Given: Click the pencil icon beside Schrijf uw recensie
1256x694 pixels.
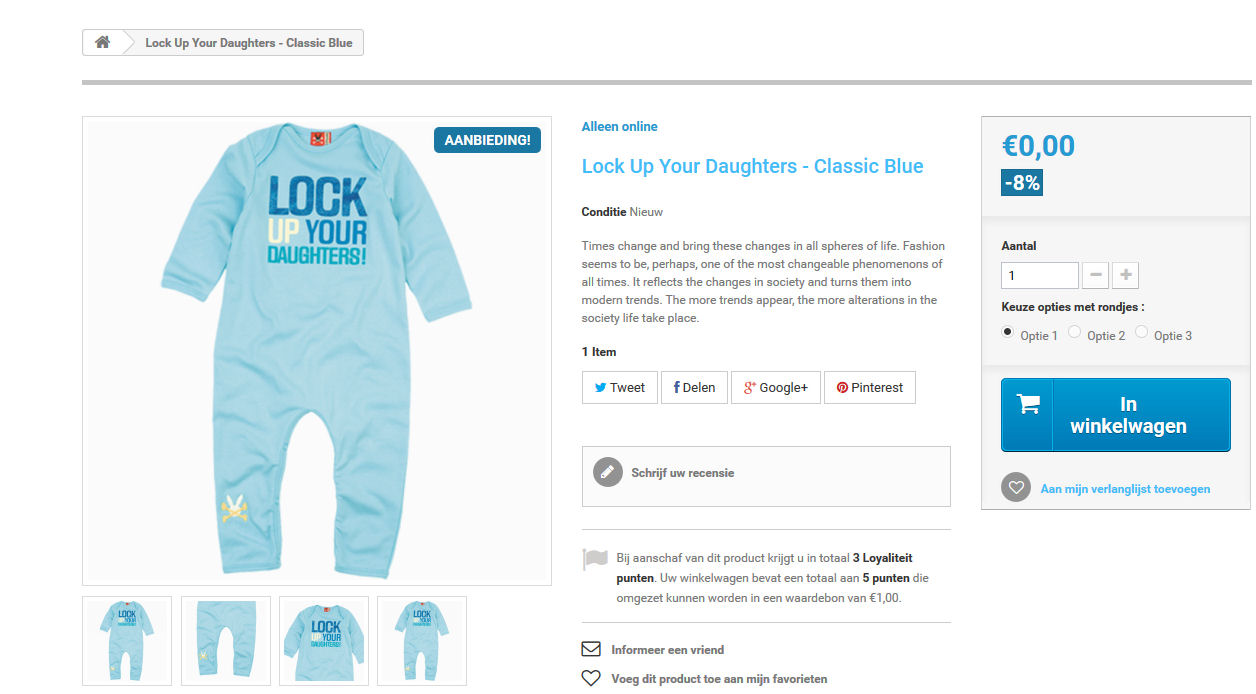Looking at the screenshot, I should pyautogui.click(x=608, y=473).
